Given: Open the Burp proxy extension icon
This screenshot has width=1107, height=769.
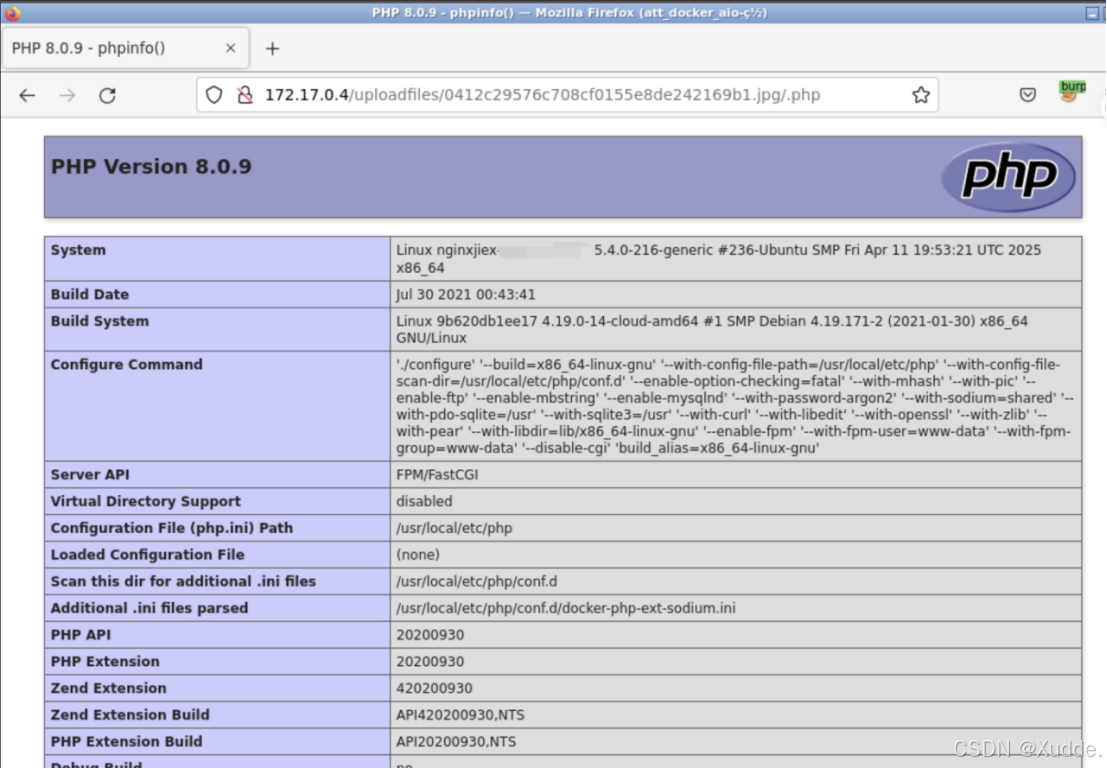Looking at the screenshot, I should (1072, 92).
